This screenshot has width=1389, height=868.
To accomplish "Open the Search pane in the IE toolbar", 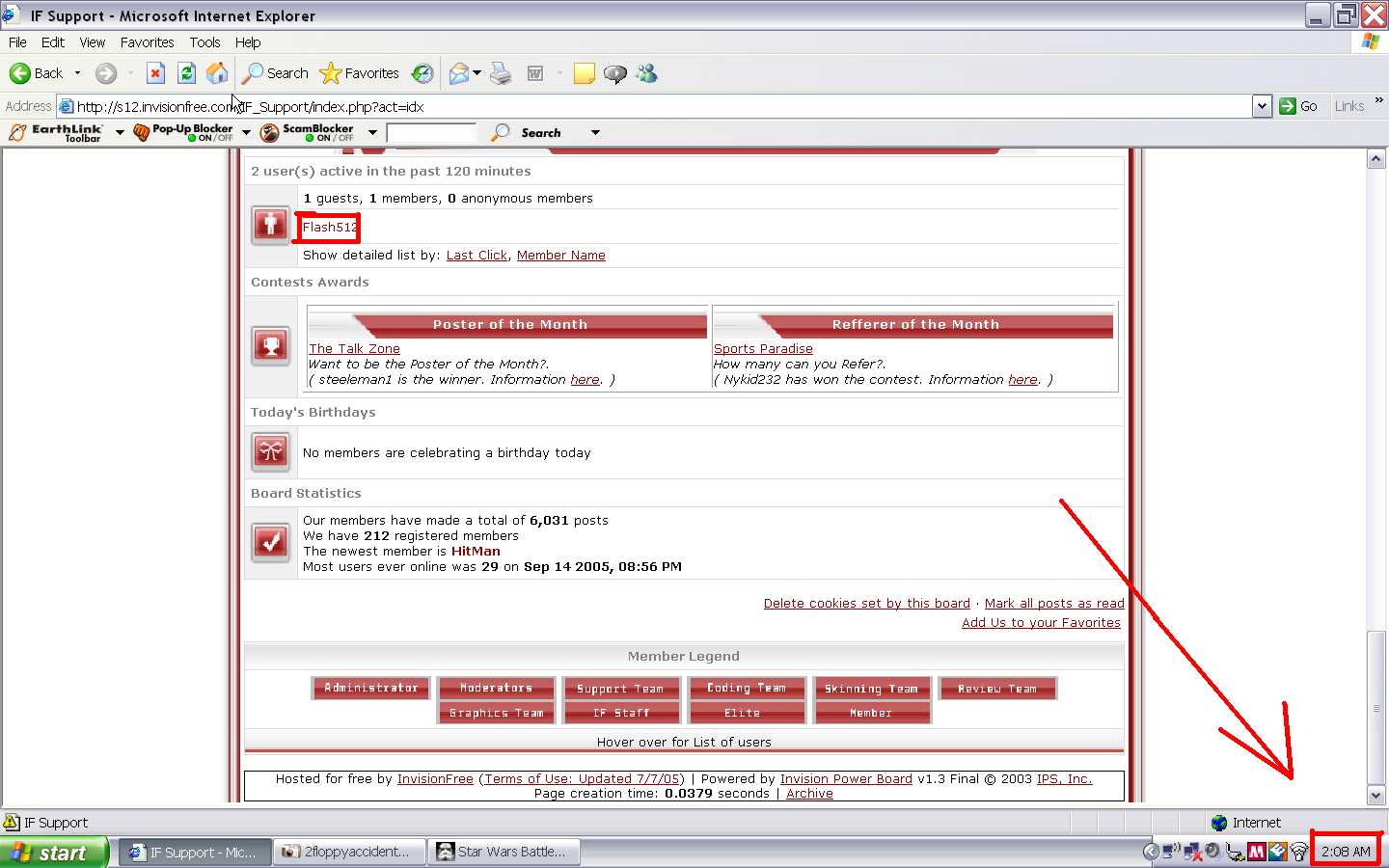I will (x=276, y=73).
